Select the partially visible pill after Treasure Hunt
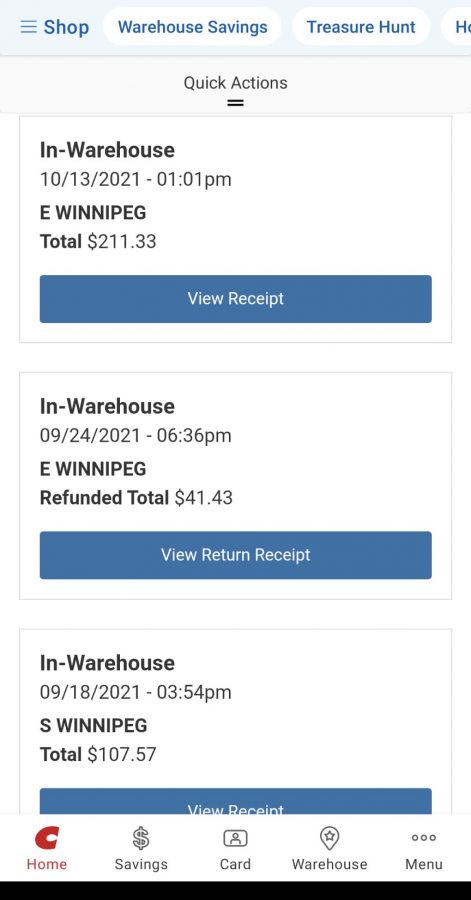This screenshot has height=900, width=471. coord(457,27)
